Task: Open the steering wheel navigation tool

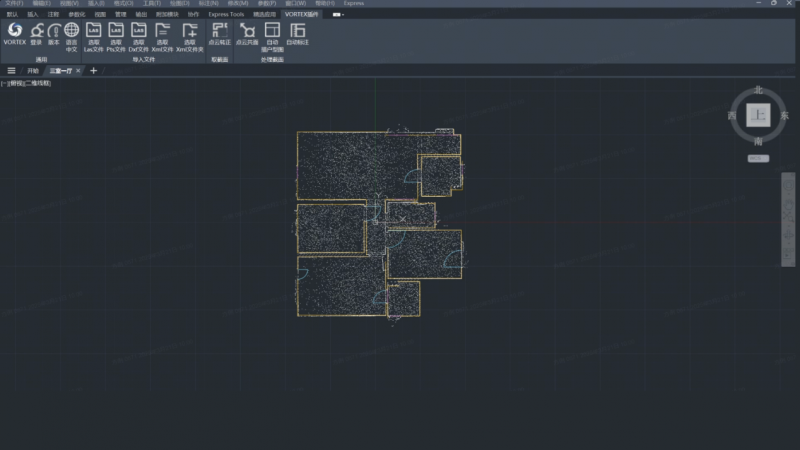Action: tap(788, 185)
